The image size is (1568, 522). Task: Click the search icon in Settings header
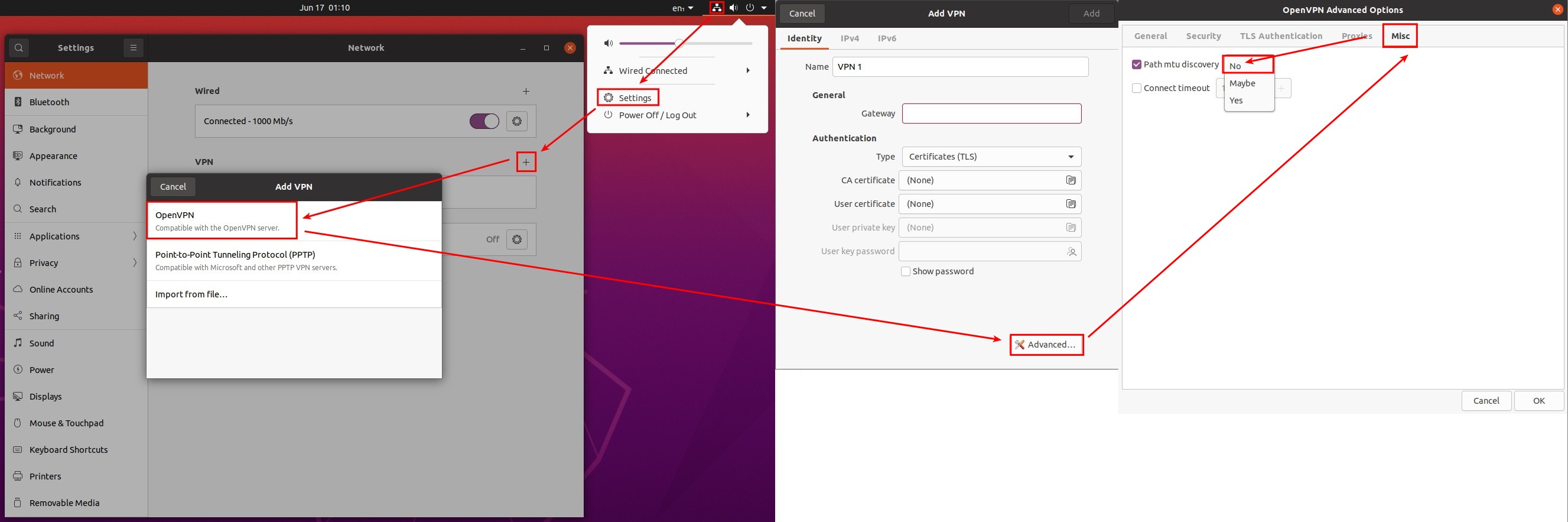[19, 47]
